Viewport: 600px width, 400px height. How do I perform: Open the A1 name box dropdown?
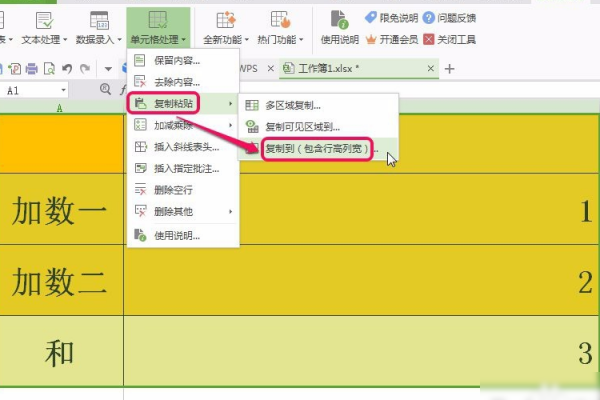63,91
